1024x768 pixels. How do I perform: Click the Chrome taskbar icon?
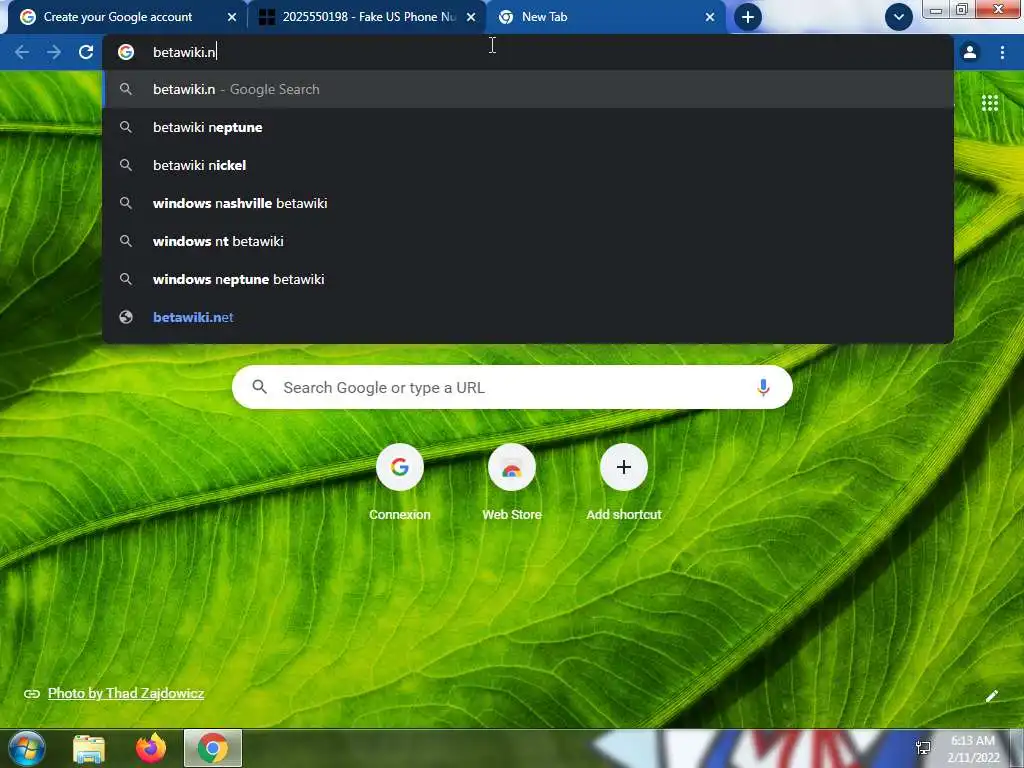pos(213,748)
